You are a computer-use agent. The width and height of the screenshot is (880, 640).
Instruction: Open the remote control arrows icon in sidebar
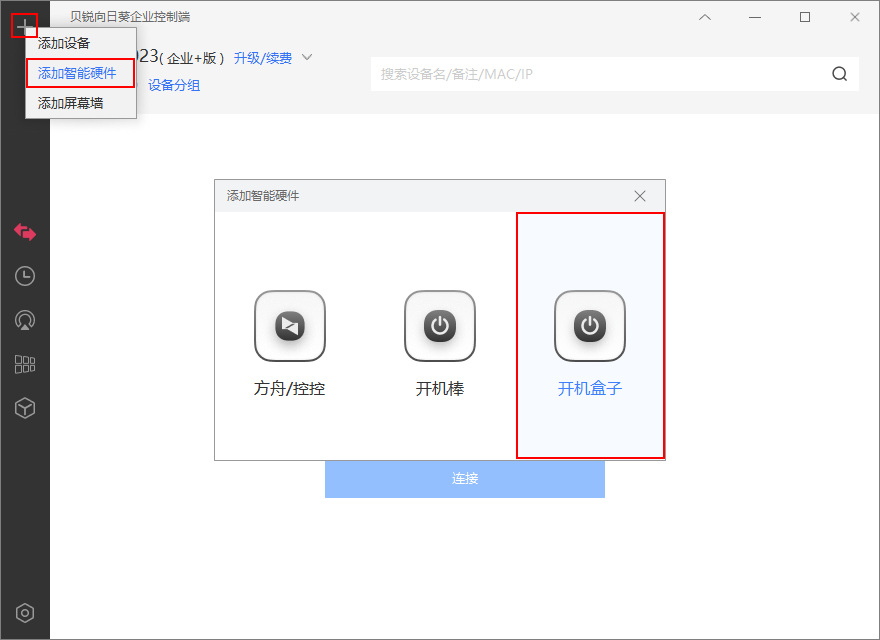tap(25, 232)
